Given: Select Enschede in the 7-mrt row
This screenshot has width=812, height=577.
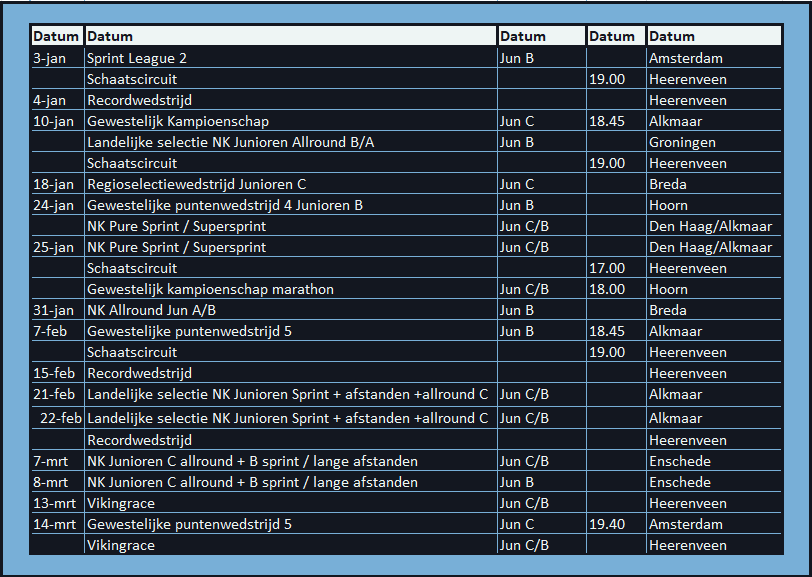Looking at the screenshot, I should coord(680,461).
